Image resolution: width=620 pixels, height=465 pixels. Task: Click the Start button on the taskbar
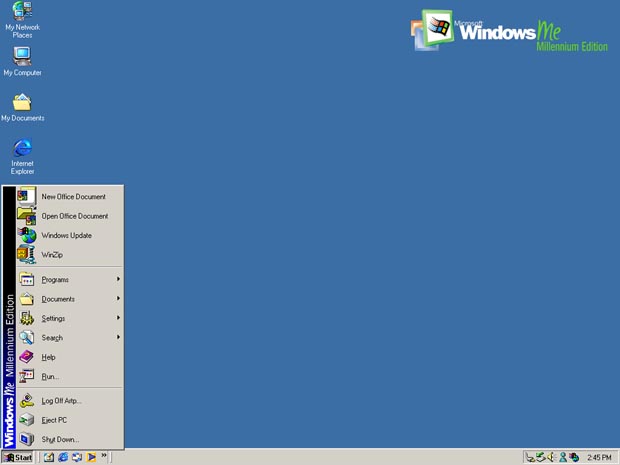pyautogui.click(x=17, y=457)
